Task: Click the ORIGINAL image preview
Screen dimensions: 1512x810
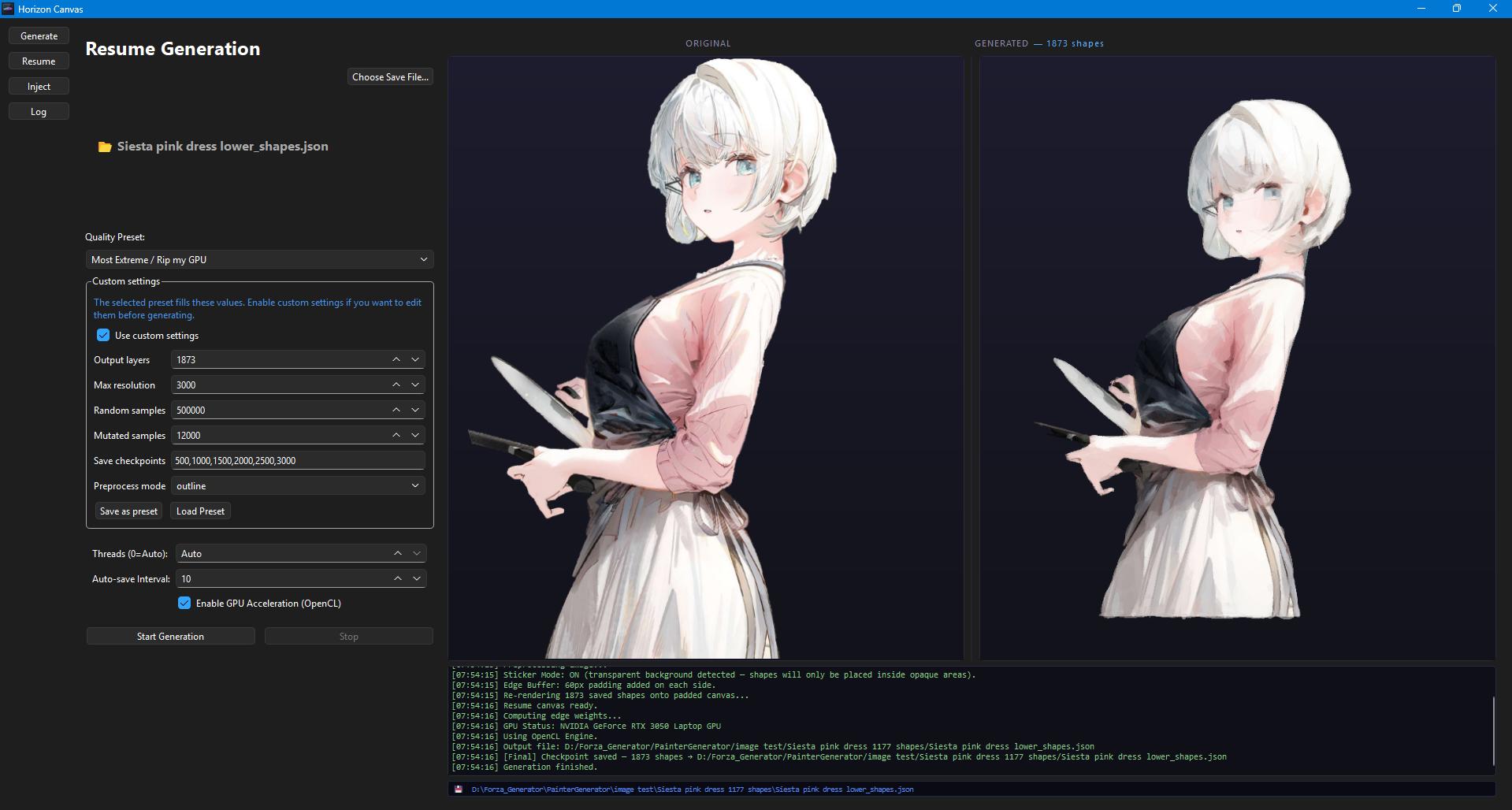Action: [x=706, y=358]
